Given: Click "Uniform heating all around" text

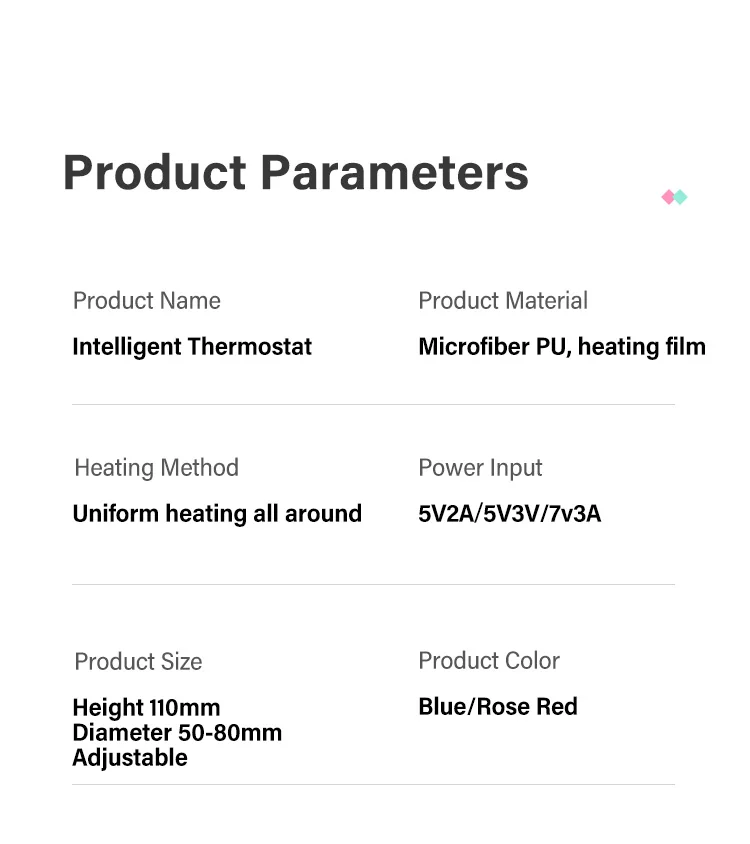Looking at the screenshot, I should [x=217, y=514].
